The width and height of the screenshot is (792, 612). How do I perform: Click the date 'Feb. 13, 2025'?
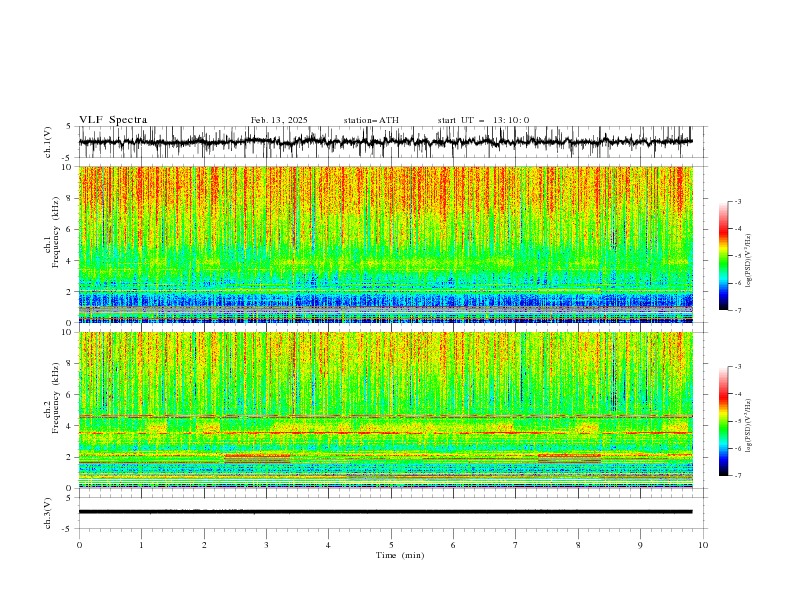coord(279,120)
